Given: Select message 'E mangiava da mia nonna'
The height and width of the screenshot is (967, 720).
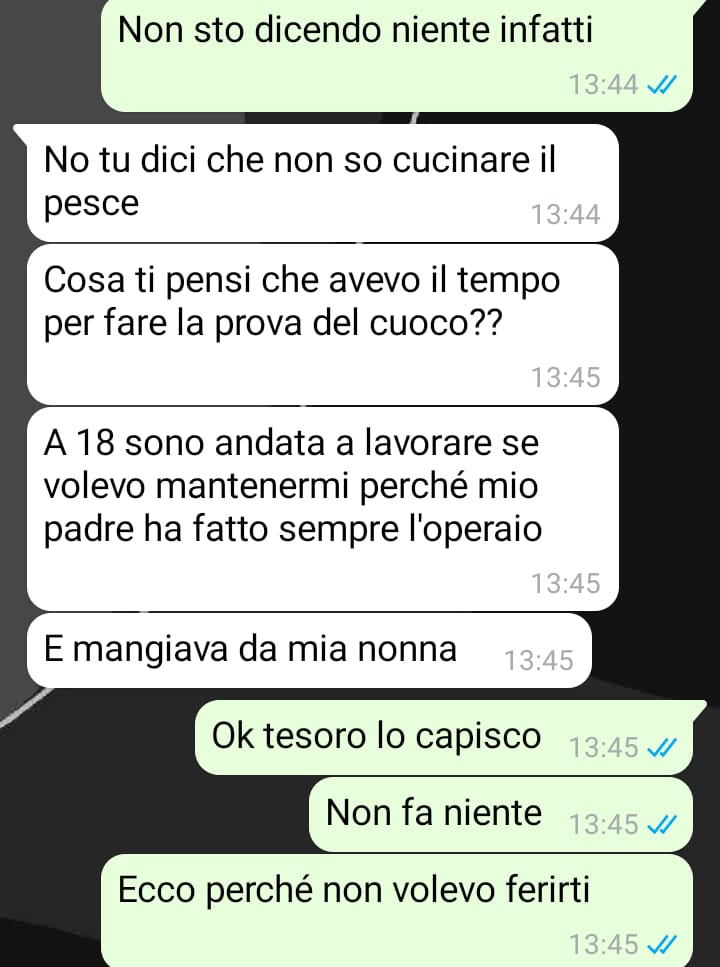Looking at the screenshot, I should (x=308, y=650).
